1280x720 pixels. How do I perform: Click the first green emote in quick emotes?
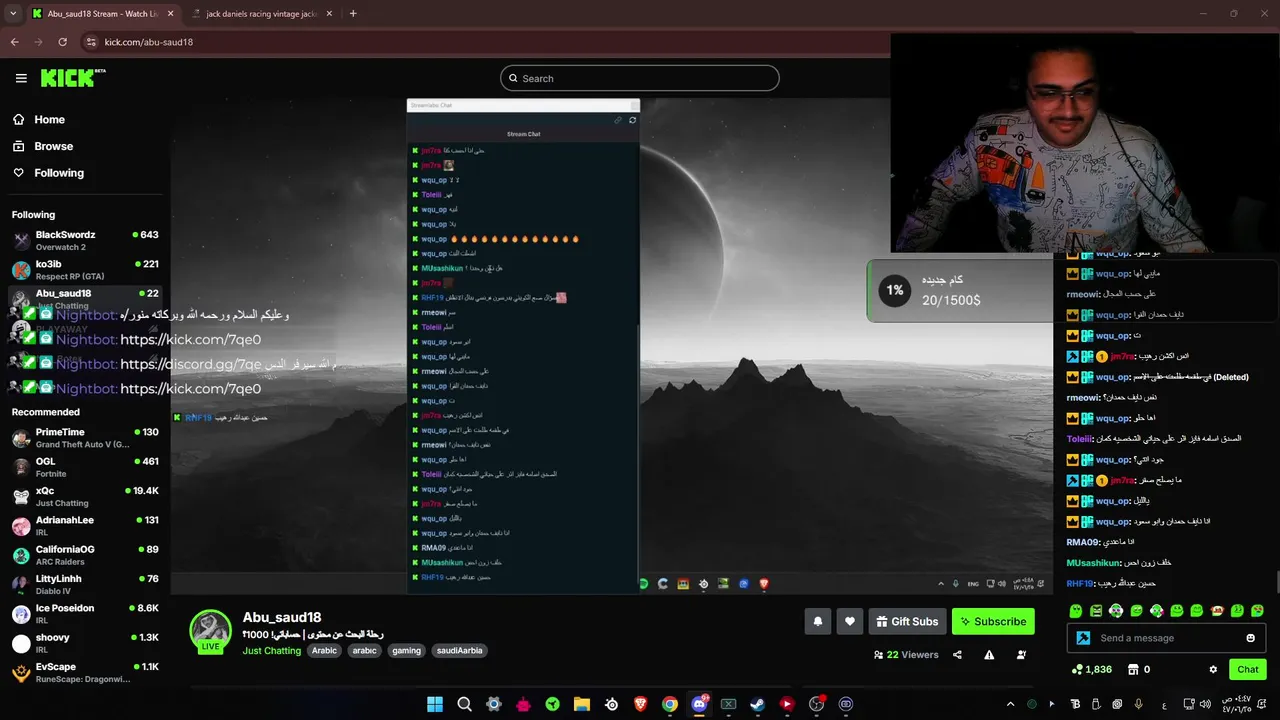[x=1076, y=611]
